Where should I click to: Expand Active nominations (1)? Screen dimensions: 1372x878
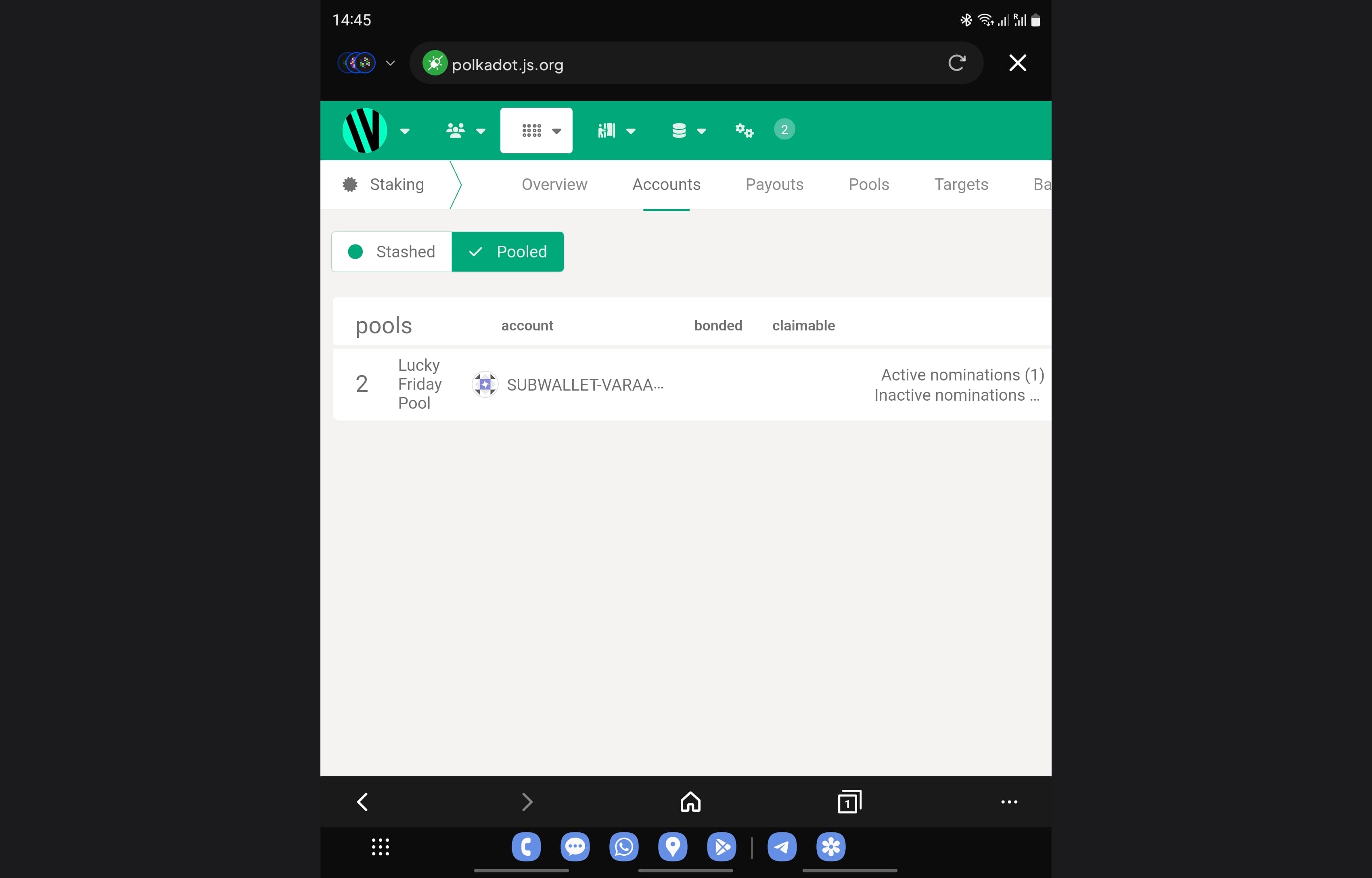click(x=962, y=374)
